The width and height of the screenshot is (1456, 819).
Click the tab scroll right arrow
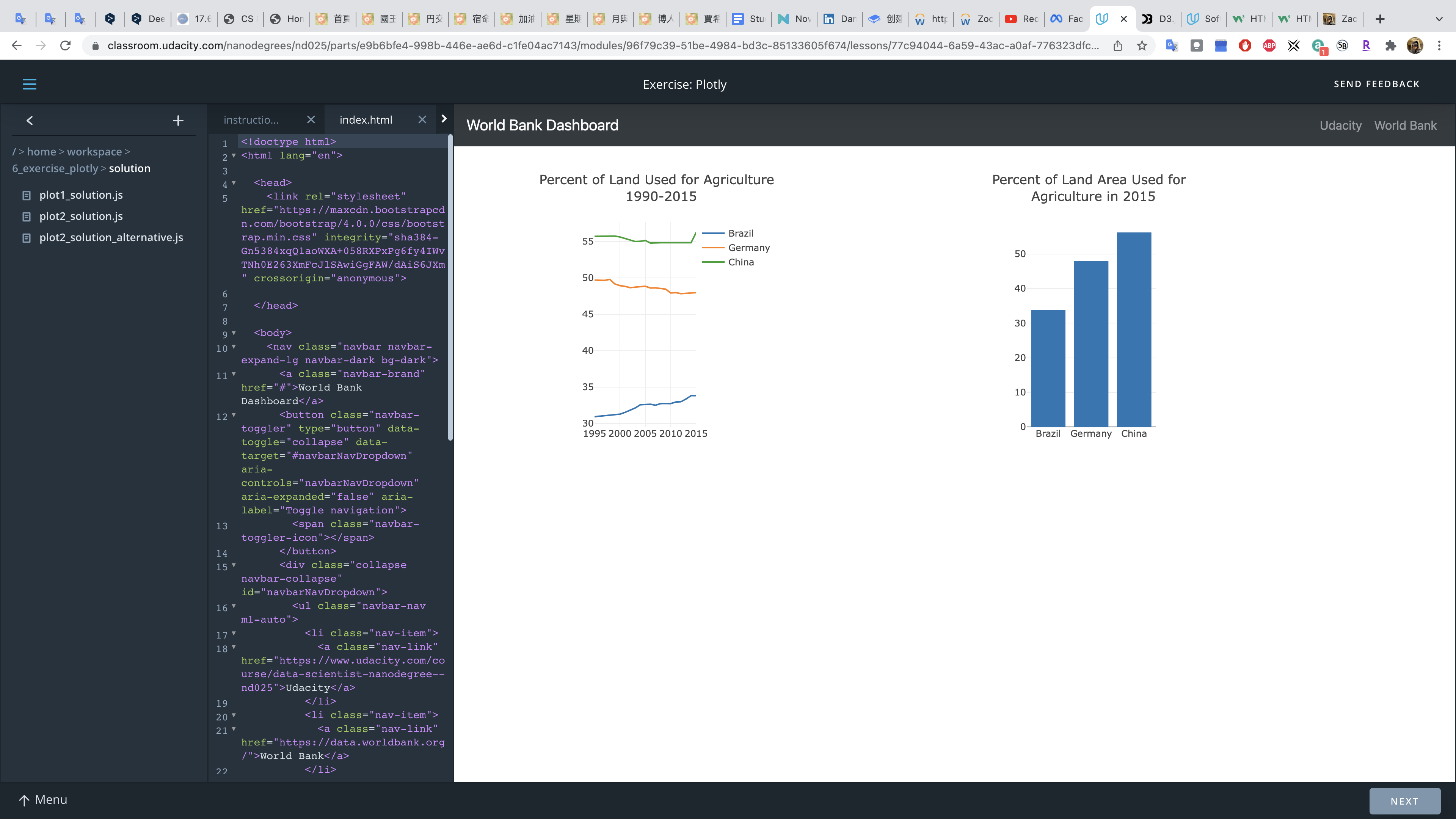[444, 119]
